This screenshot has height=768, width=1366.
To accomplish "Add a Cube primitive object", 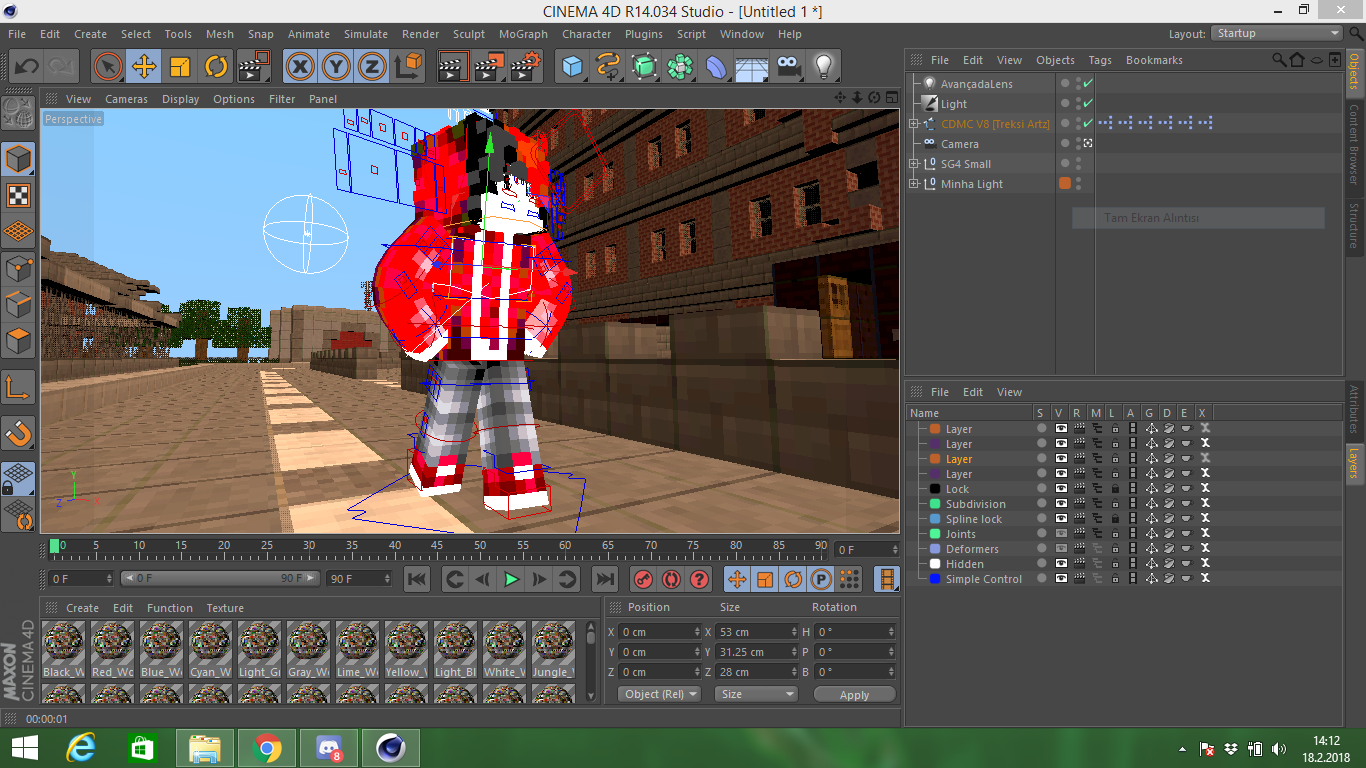I will 572,67.
